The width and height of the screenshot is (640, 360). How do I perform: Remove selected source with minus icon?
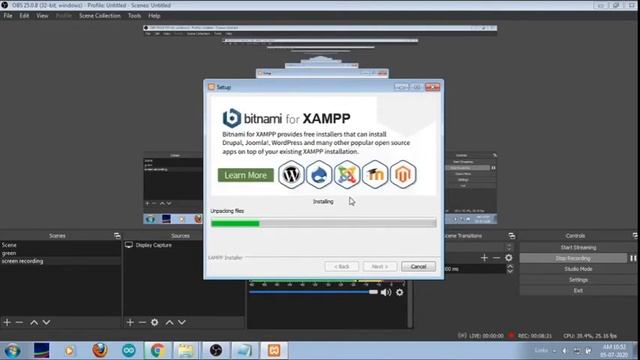coord(142,322)
